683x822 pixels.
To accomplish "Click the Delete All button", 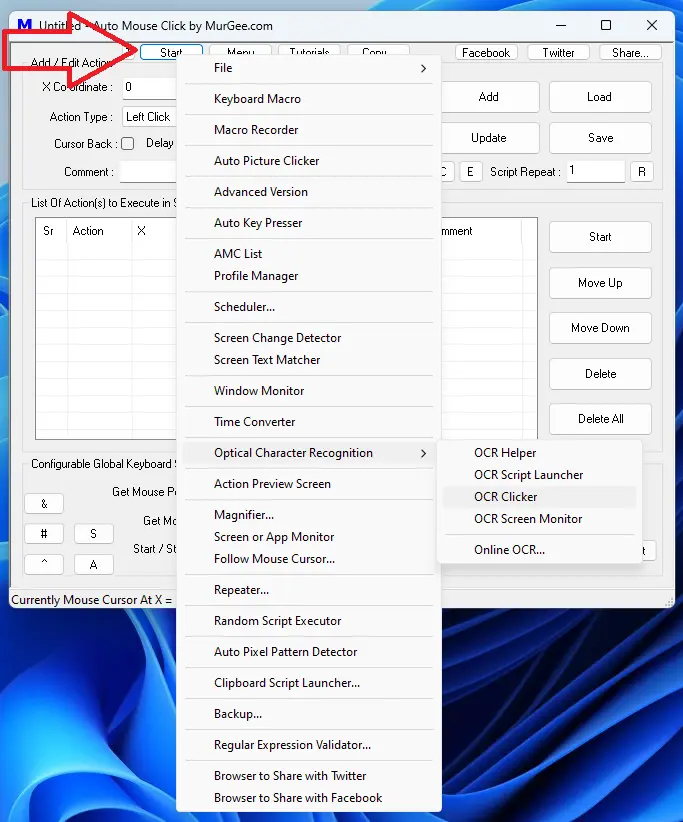I will click(x=600, y=419).
